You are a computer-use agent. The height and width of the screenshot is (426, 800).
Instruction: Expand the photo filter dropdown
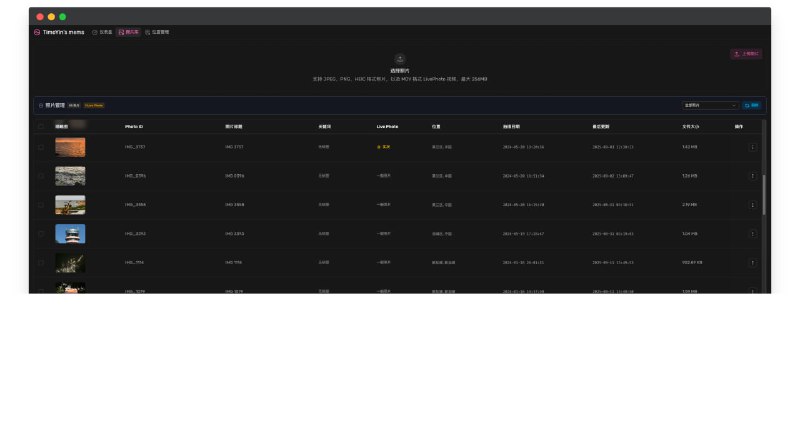(710, 105)
